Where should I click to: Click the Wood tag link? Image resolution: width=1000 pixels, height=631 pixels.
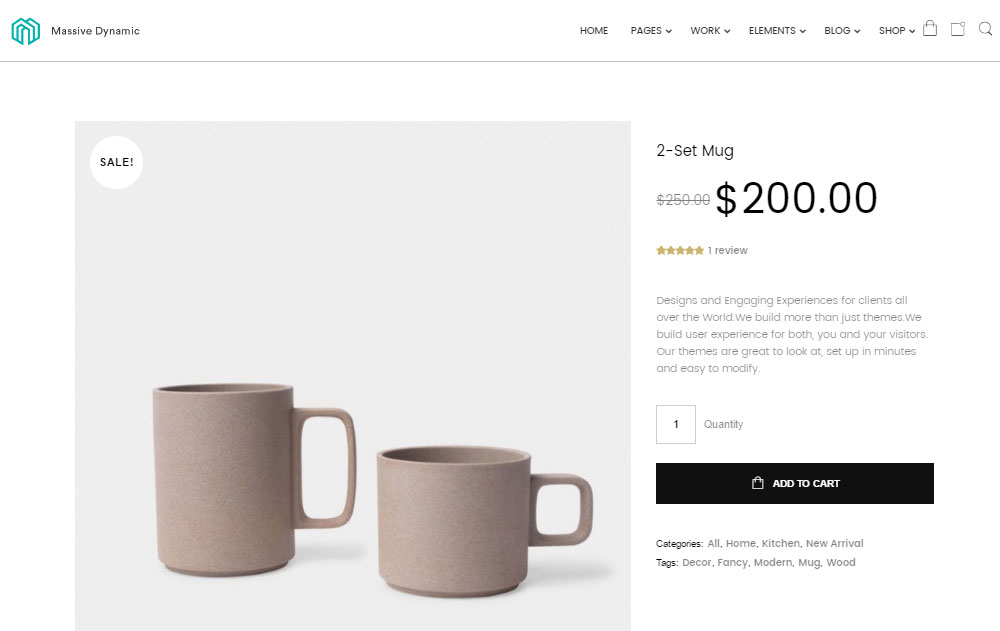click(x=841, y=563)
